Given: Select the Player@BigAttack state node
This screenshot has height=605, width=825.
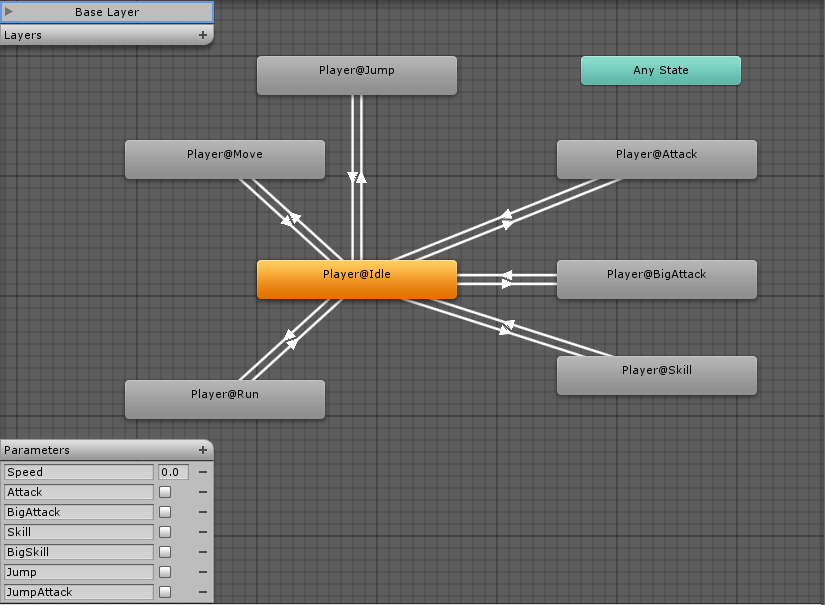Looking at the screenshot, I should click(657, 279).
